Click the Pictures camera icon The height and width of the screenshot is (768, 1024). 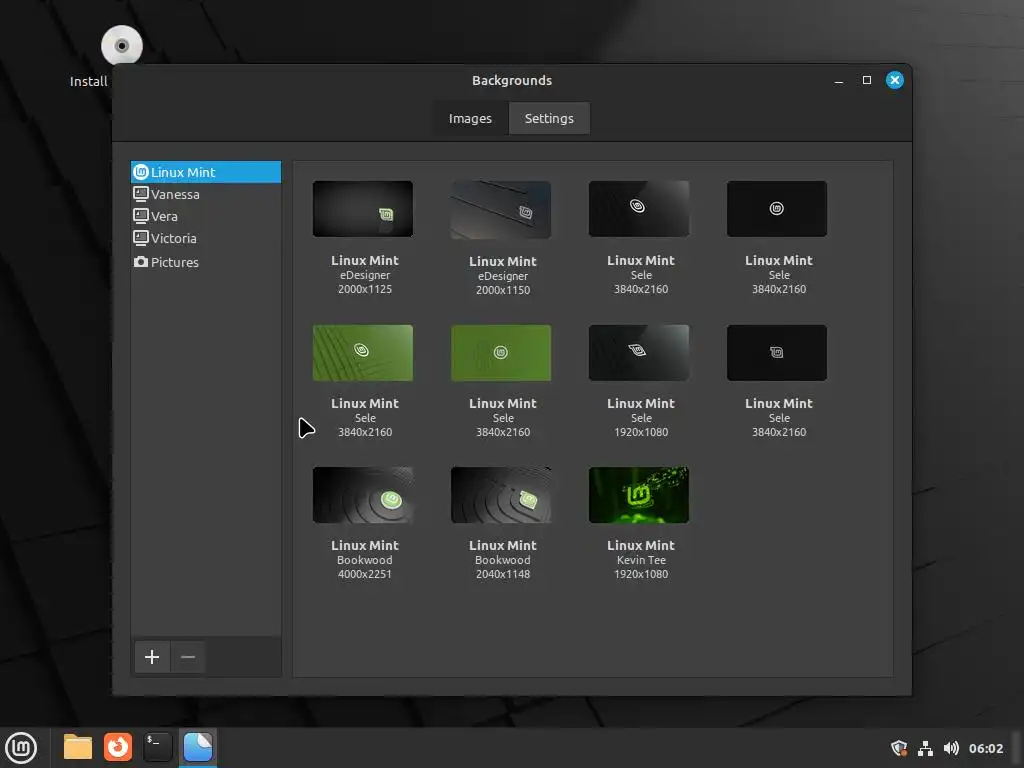pos(141,262)
